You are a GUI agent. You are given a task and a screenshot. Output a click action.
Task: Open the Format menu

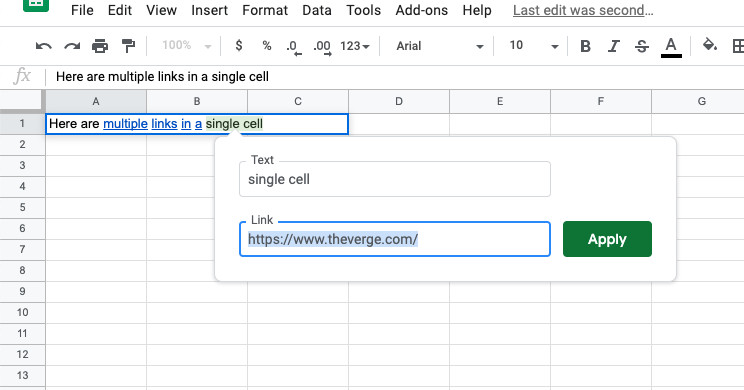coord(265,10)
